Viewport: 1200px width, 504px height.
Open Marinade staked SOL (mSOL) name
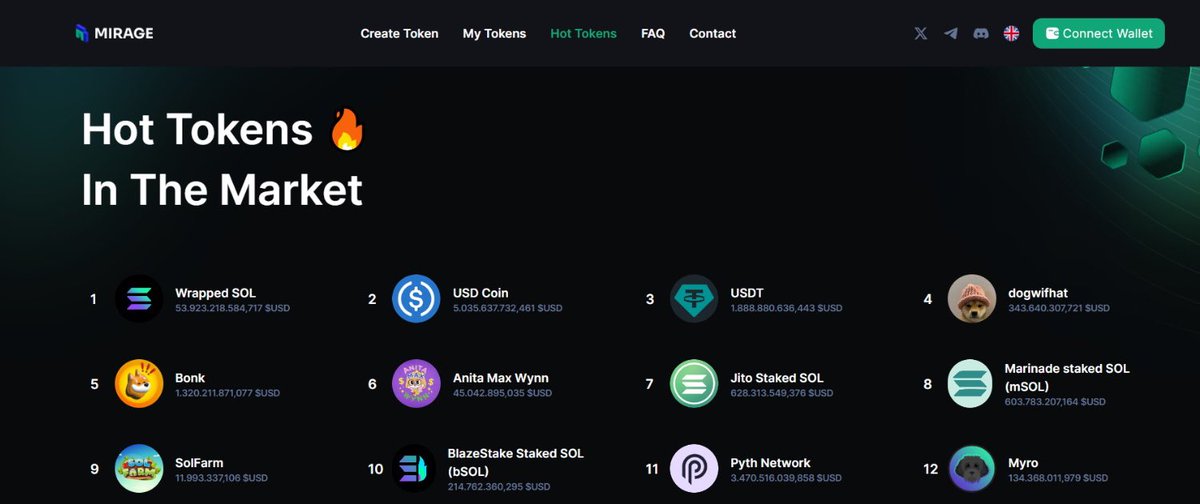click(1067, 376)
